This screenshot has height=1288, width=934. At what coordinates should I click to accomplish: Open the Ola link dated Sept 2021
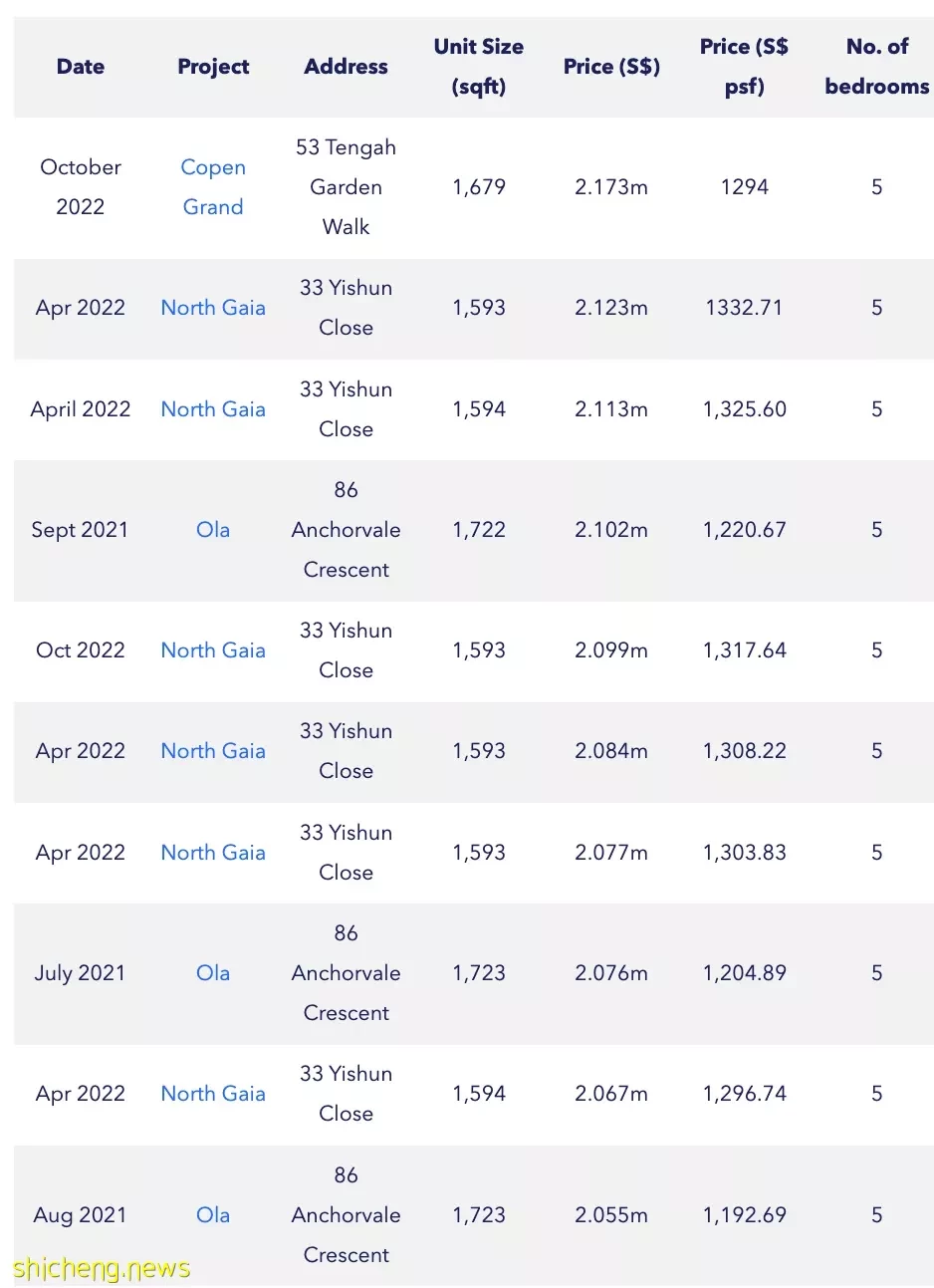coord(213,530)
